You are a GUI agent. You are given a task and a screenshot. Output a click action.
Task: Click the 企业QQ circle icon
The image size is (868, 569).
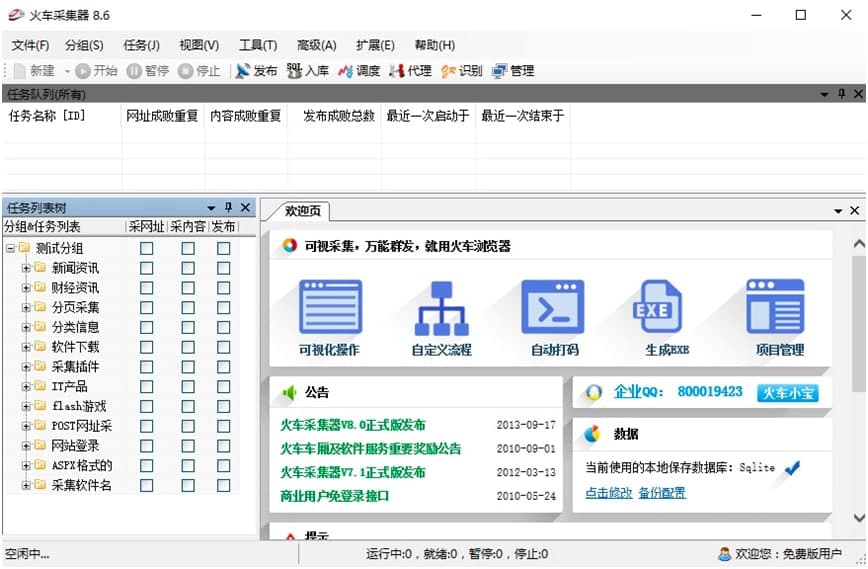pyautogui.click(x=593, y=392)
